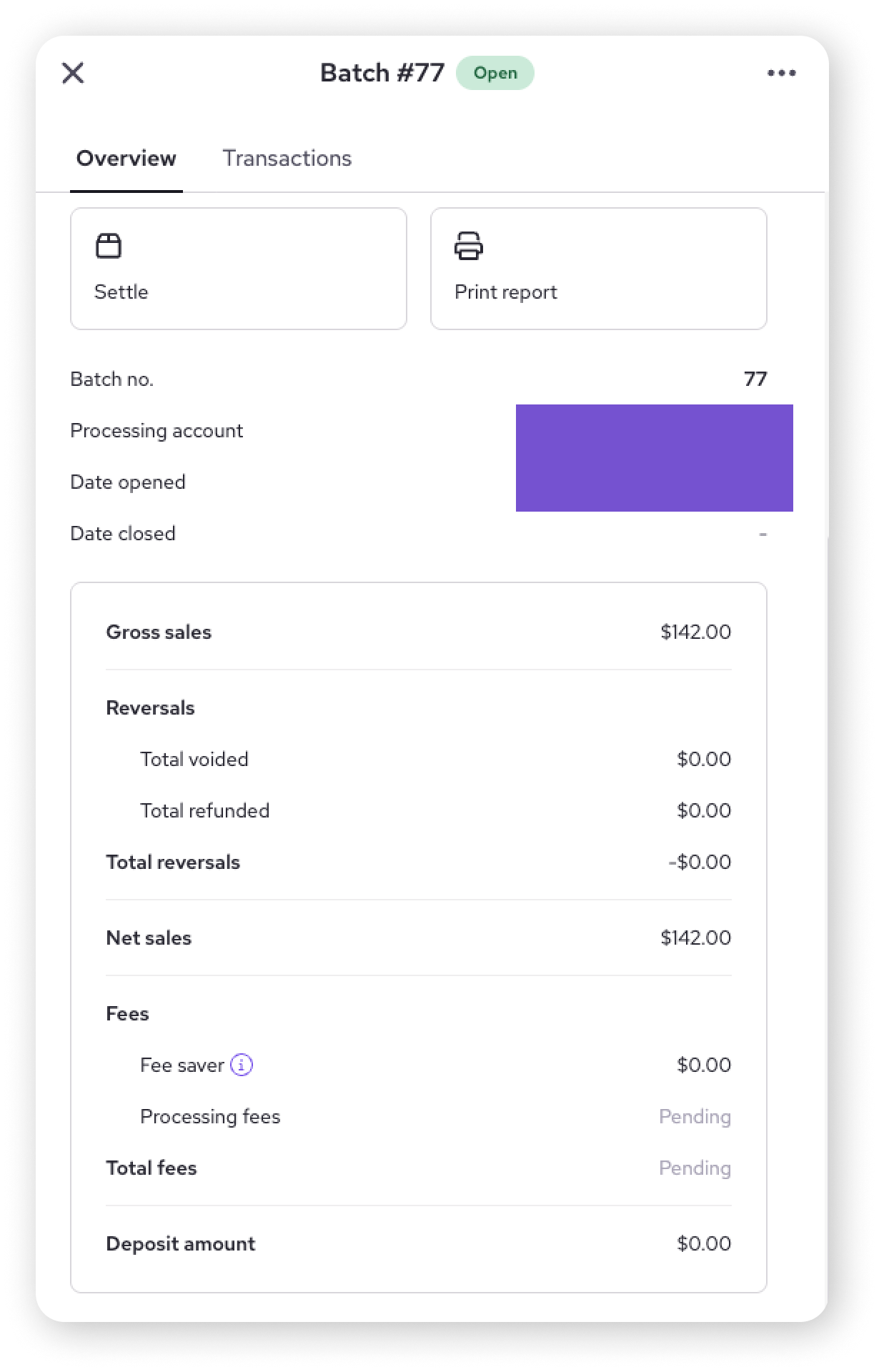Screen dimensions: 879x1372
Task: Click the green Open status badge
Action: click(x=495, y=73)
